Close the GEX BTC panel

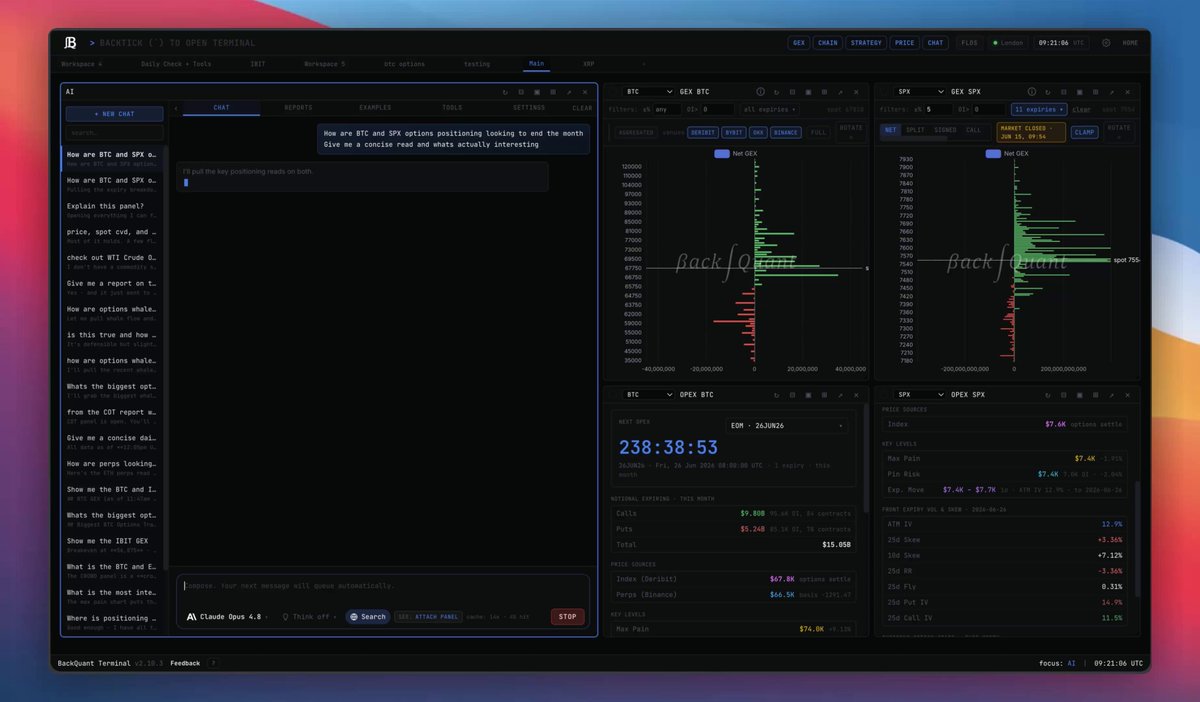(857, 91)
